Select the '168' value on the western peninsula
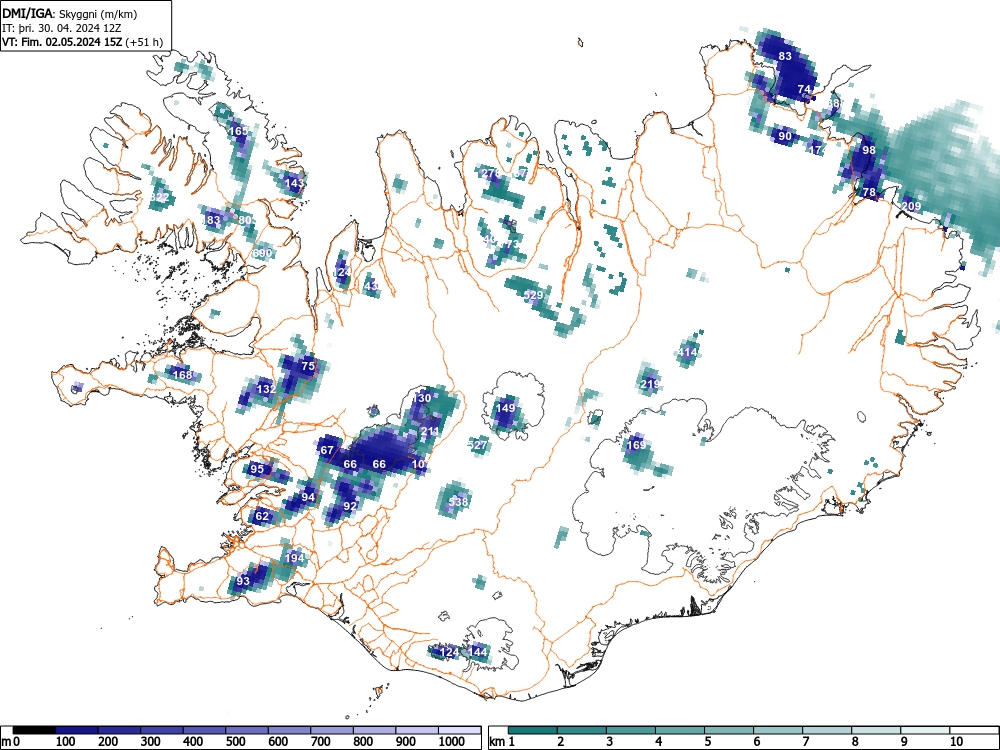The height and width of the screenshot is (750, 1000). pyautogui.click(x=182, y=374)
